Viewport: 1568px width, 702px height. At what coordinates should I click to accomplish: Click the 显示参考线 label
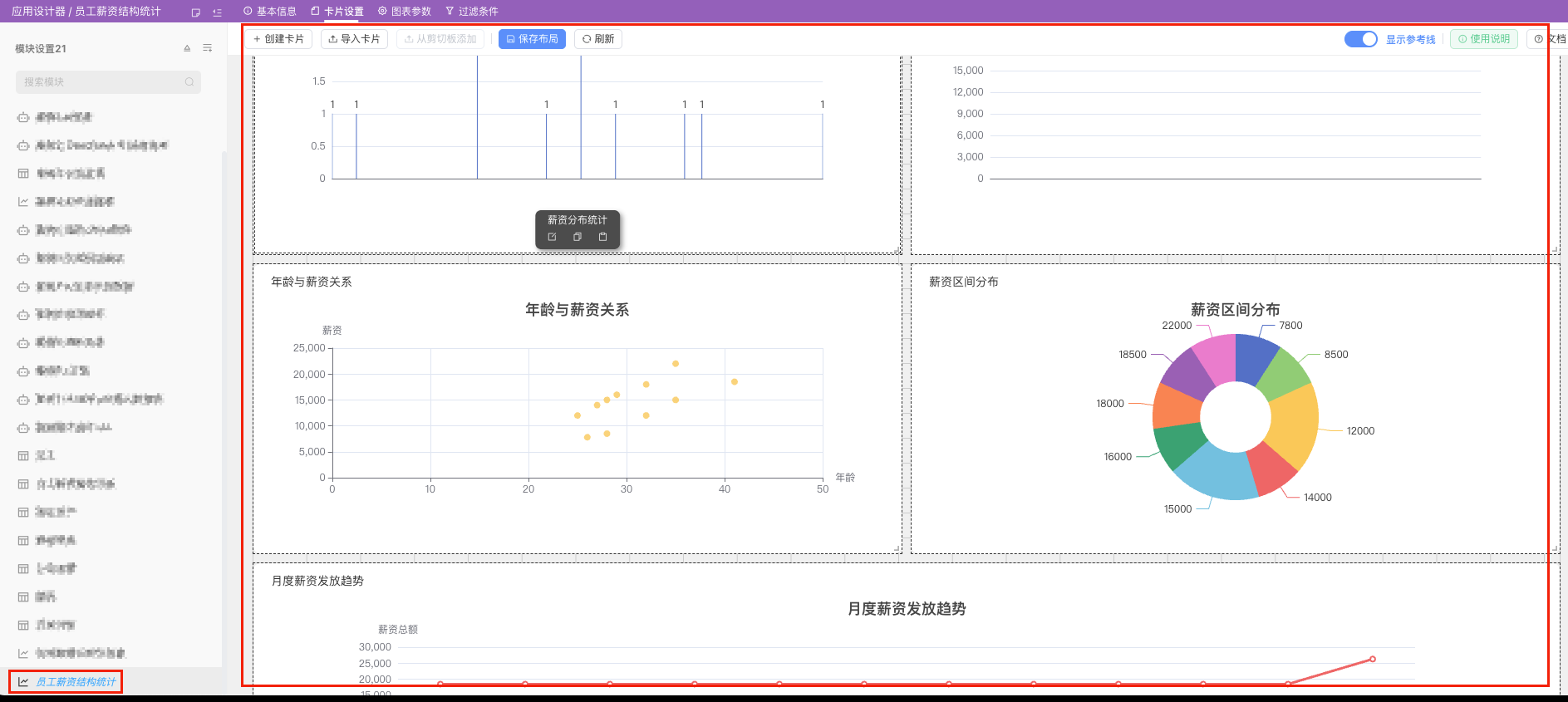pyautogui.click(x=1411, y=40)
